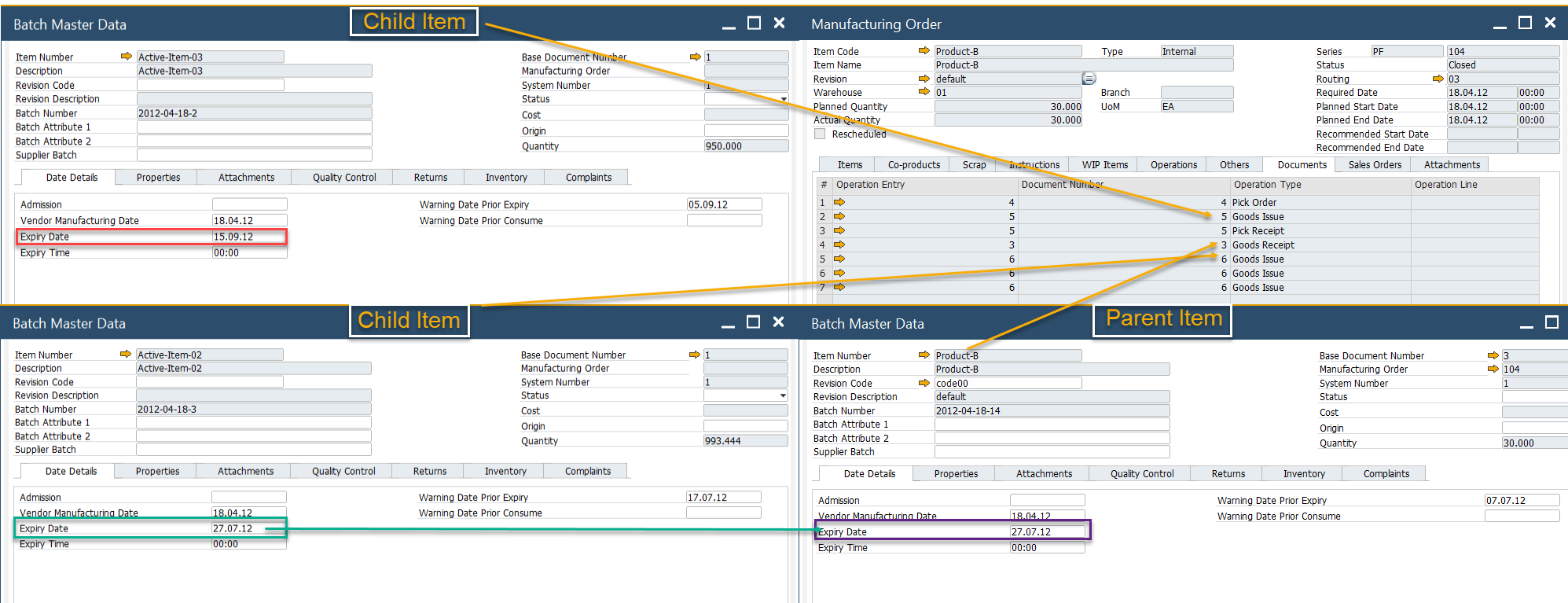Click Planned Quantity field in Manufacturing Order
Viewport: 1568px width, 603px height.
click(x=1008, y=106)
